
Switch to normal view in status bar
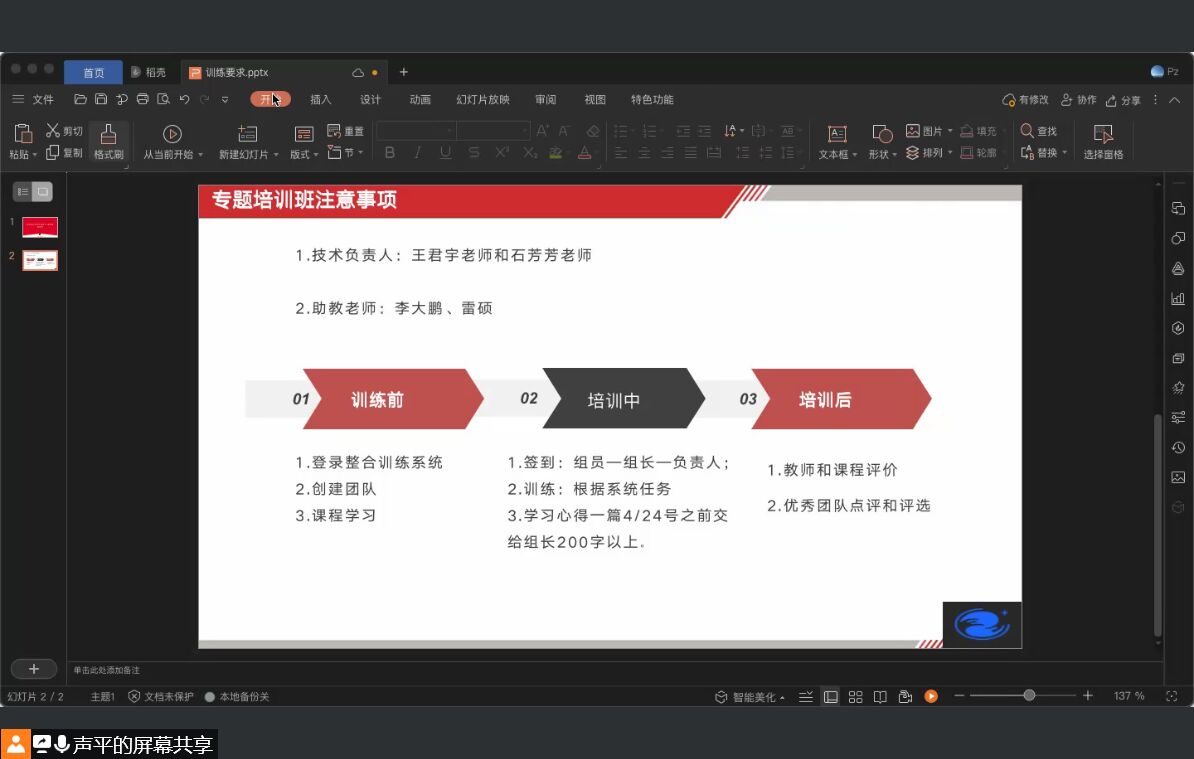click(x=831, y=697)
